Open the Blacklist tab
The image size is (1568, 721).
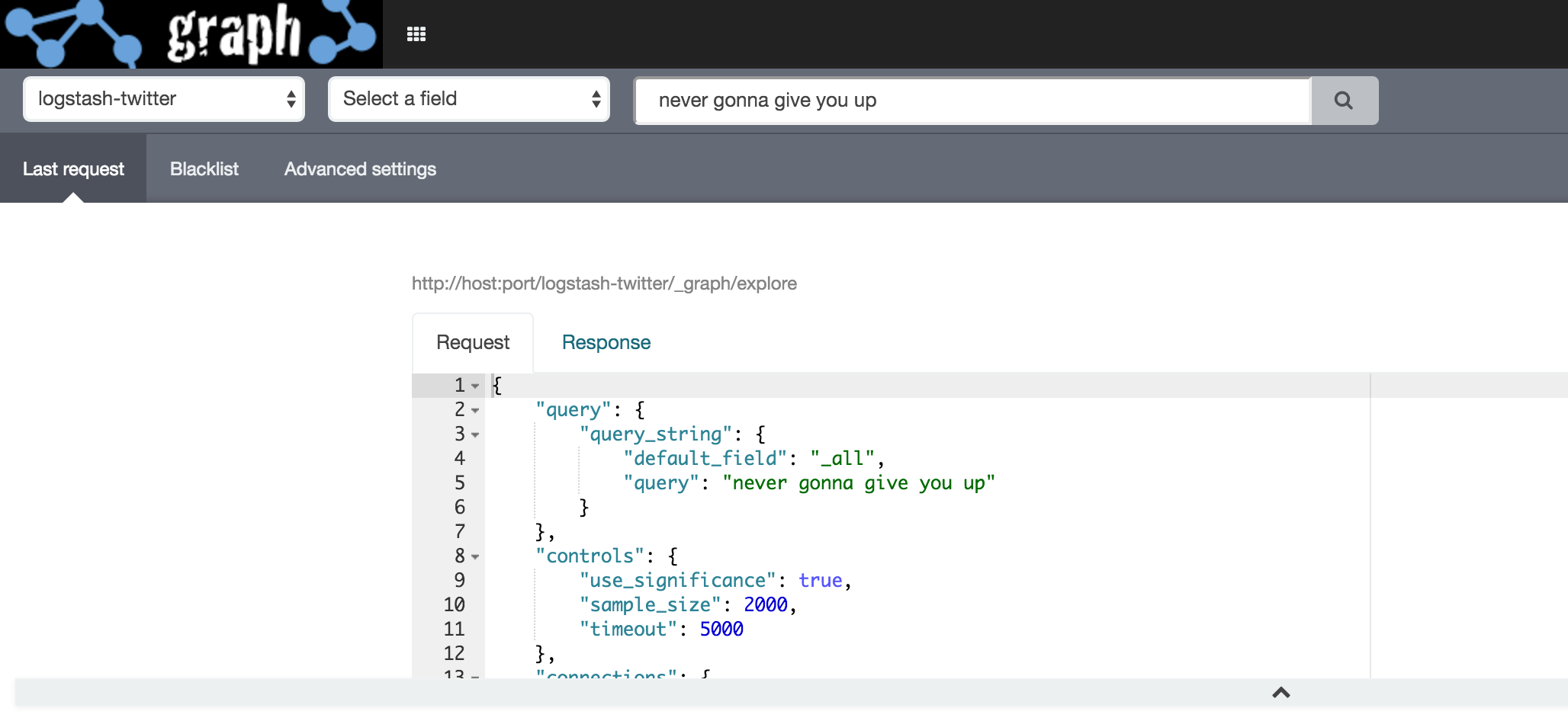pos(204,168)
